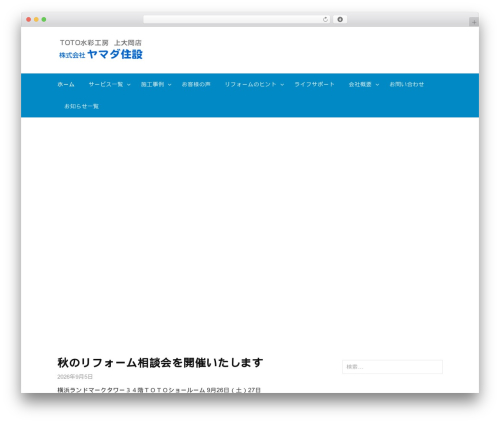Open the サービス一覧 menu item
This screenshot has width=500, height=423.
106,84
